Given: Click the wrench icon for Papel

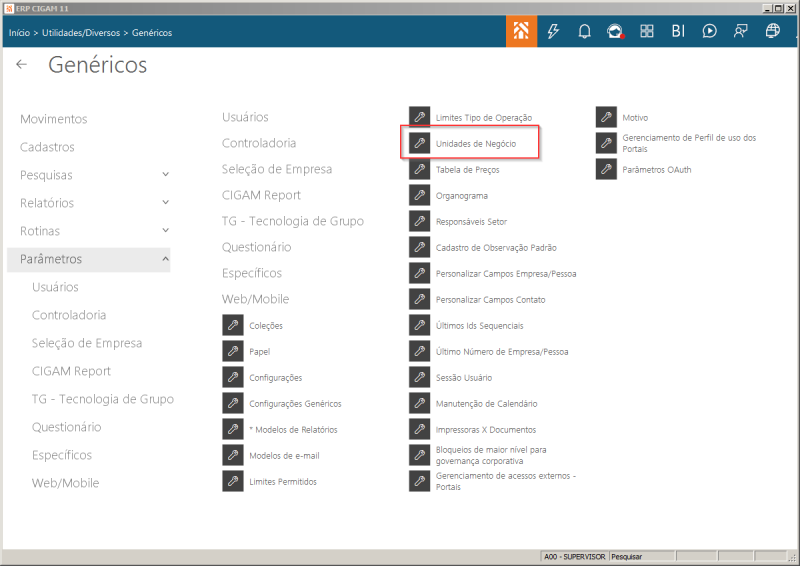Looking at the screenshot, I should (233, 351).
